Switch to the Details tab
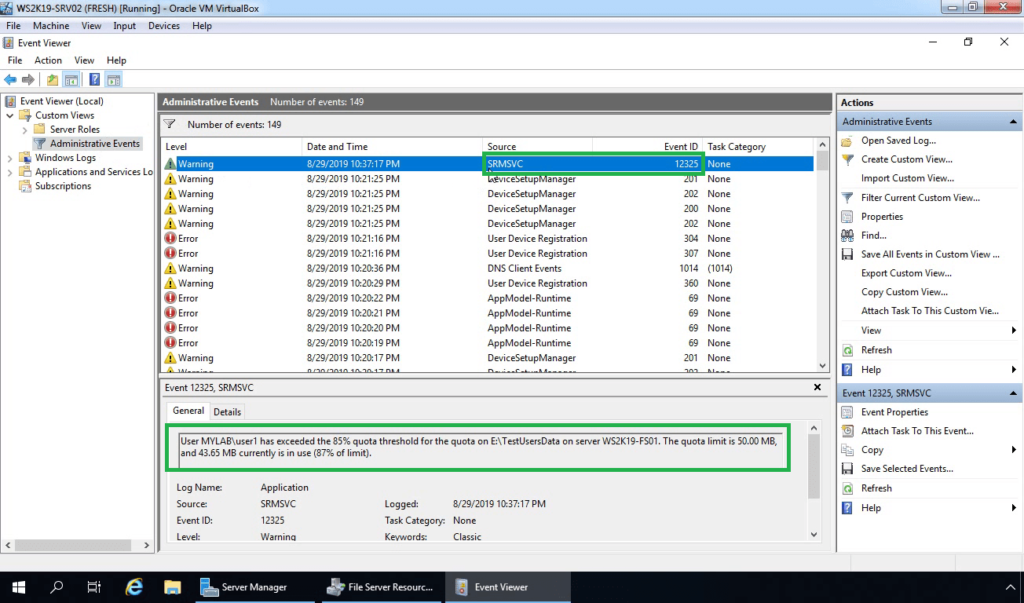Image resolution: width=1024 pixels, height=603 pixels. (x=227, y=412)
